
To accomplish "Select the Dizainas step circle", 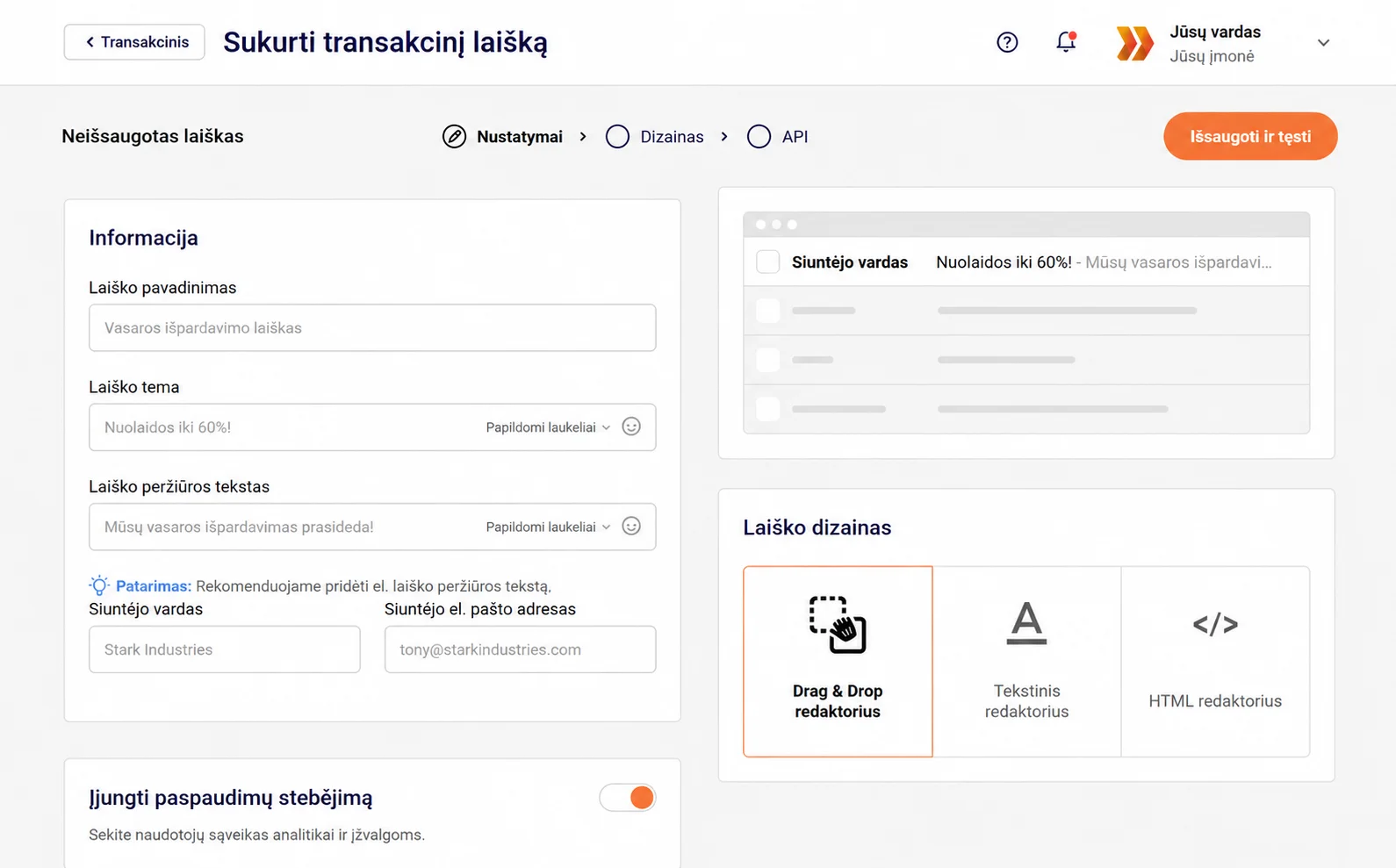I will 617,136.
